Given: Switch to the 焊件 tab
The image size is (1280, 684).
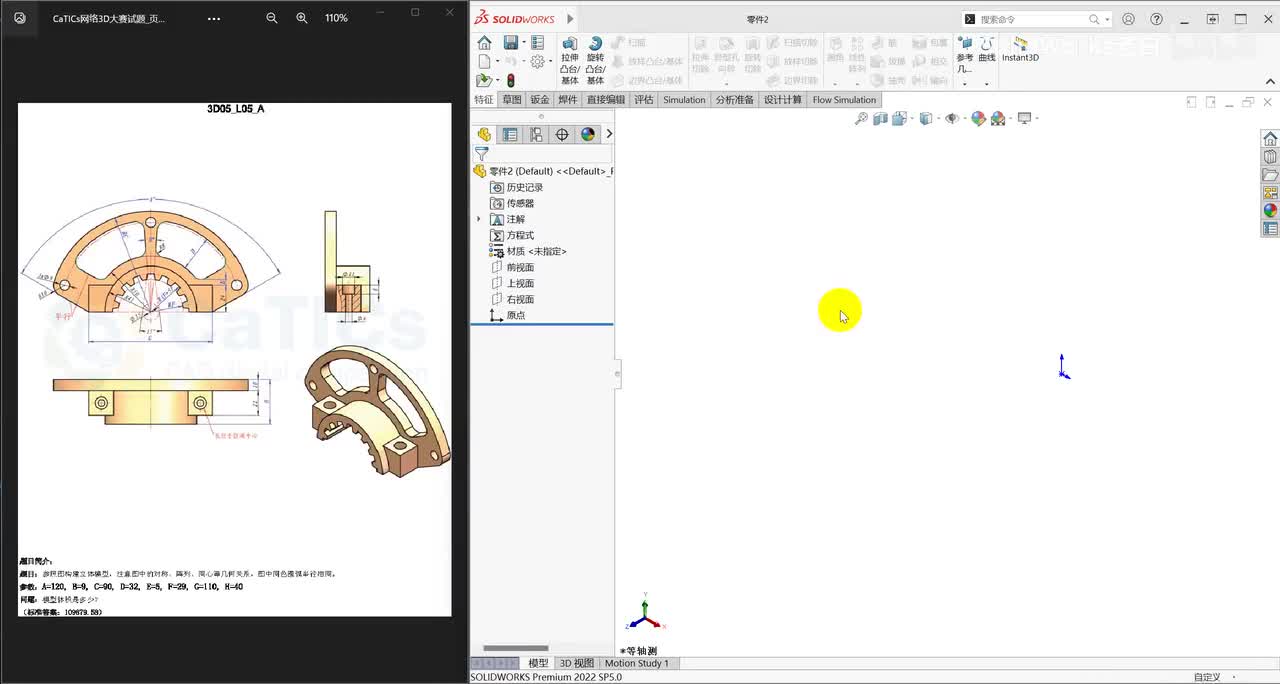Looking at the screenshot, I should pyautogui.click(x=568, y=100).
